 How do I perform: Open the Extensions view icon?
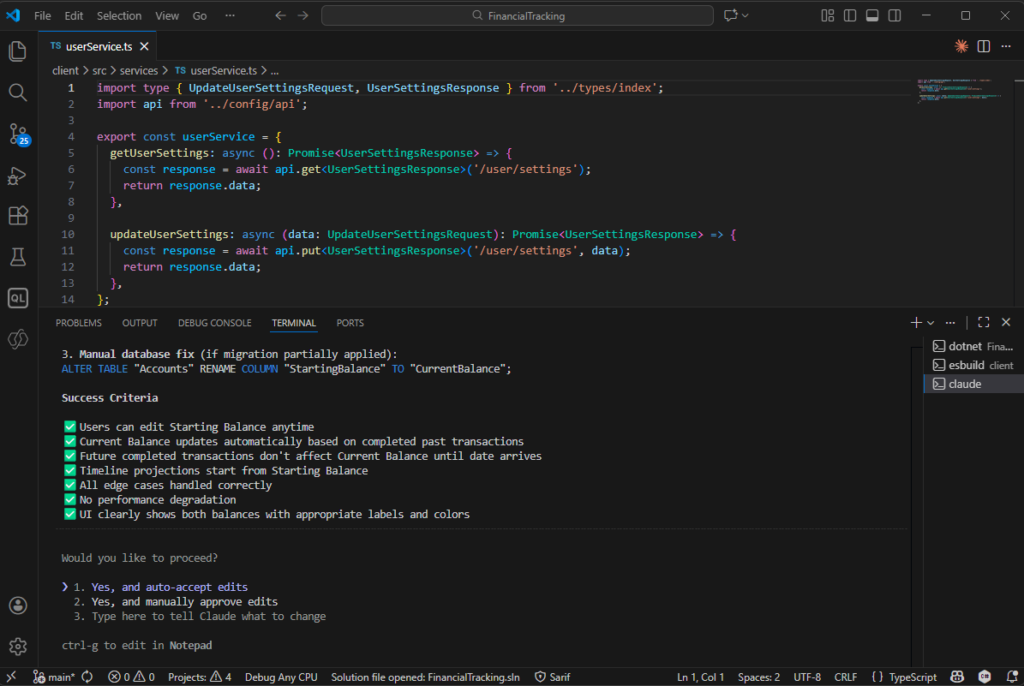tap(17, 216)
